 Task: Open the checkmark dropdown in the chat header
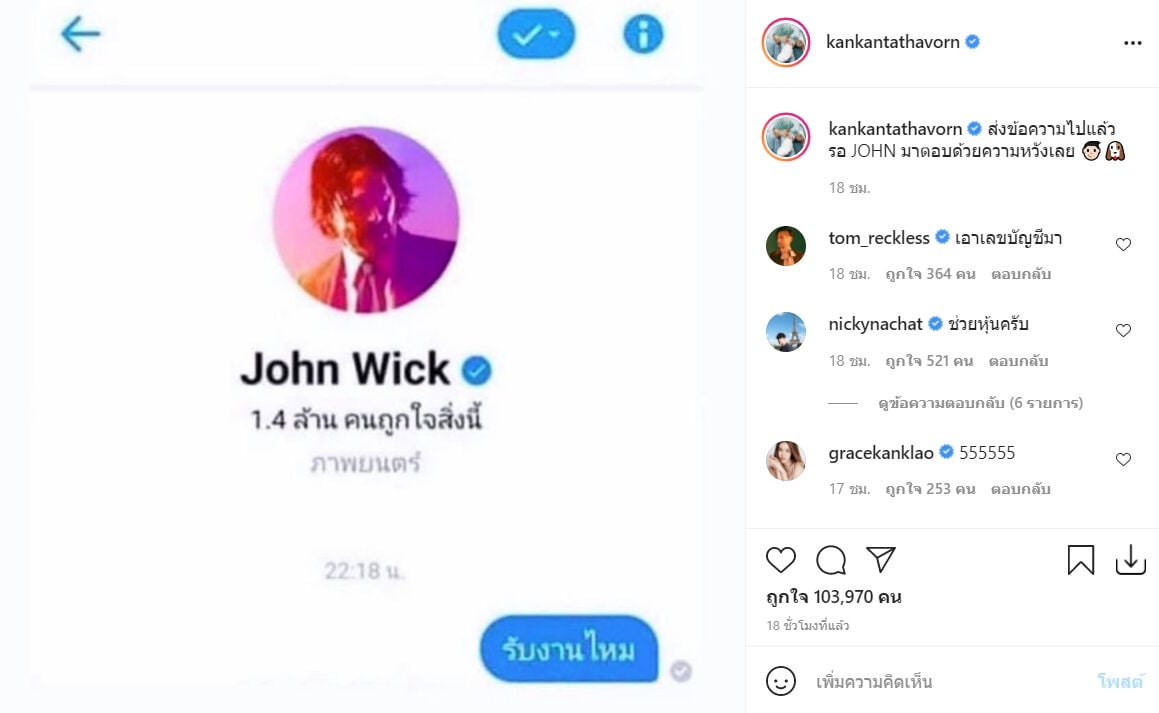(x=537, y=34)
